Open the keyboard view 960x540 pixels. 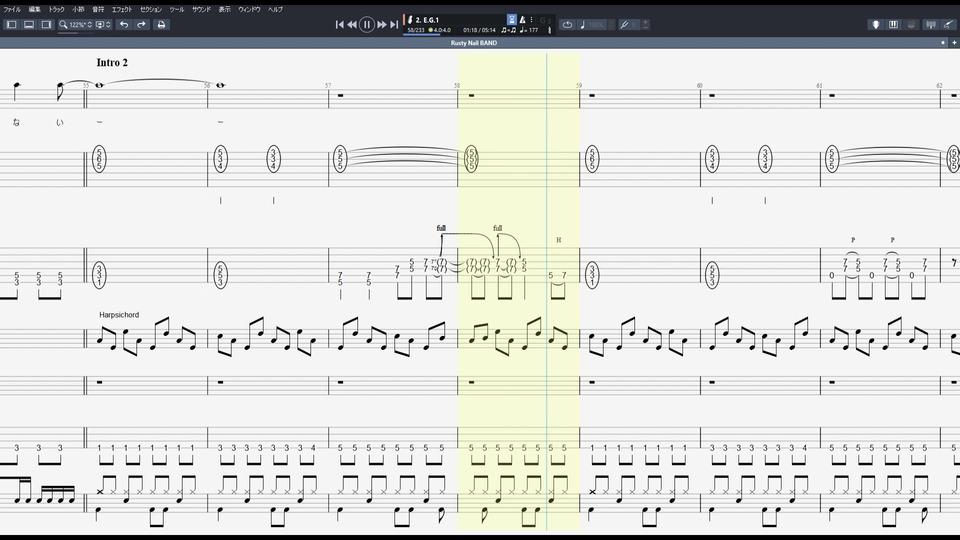[893, 24]
